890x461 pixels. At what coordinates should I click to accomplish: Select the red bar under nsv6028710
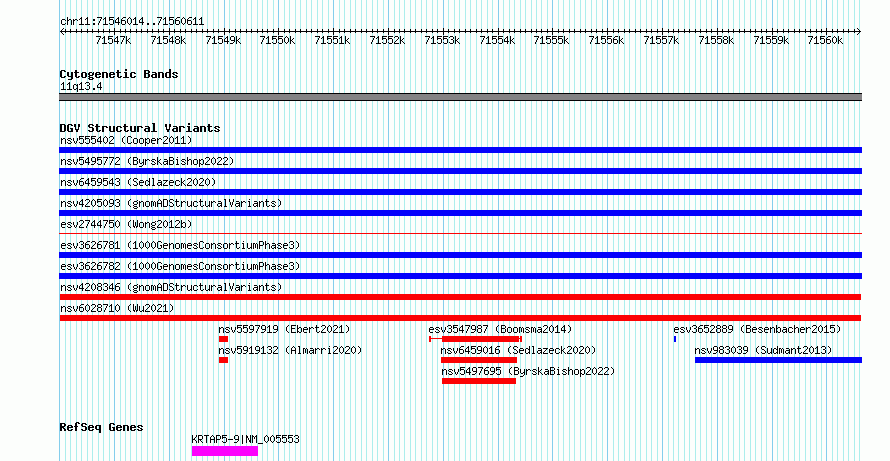click(x=460, y=318)
